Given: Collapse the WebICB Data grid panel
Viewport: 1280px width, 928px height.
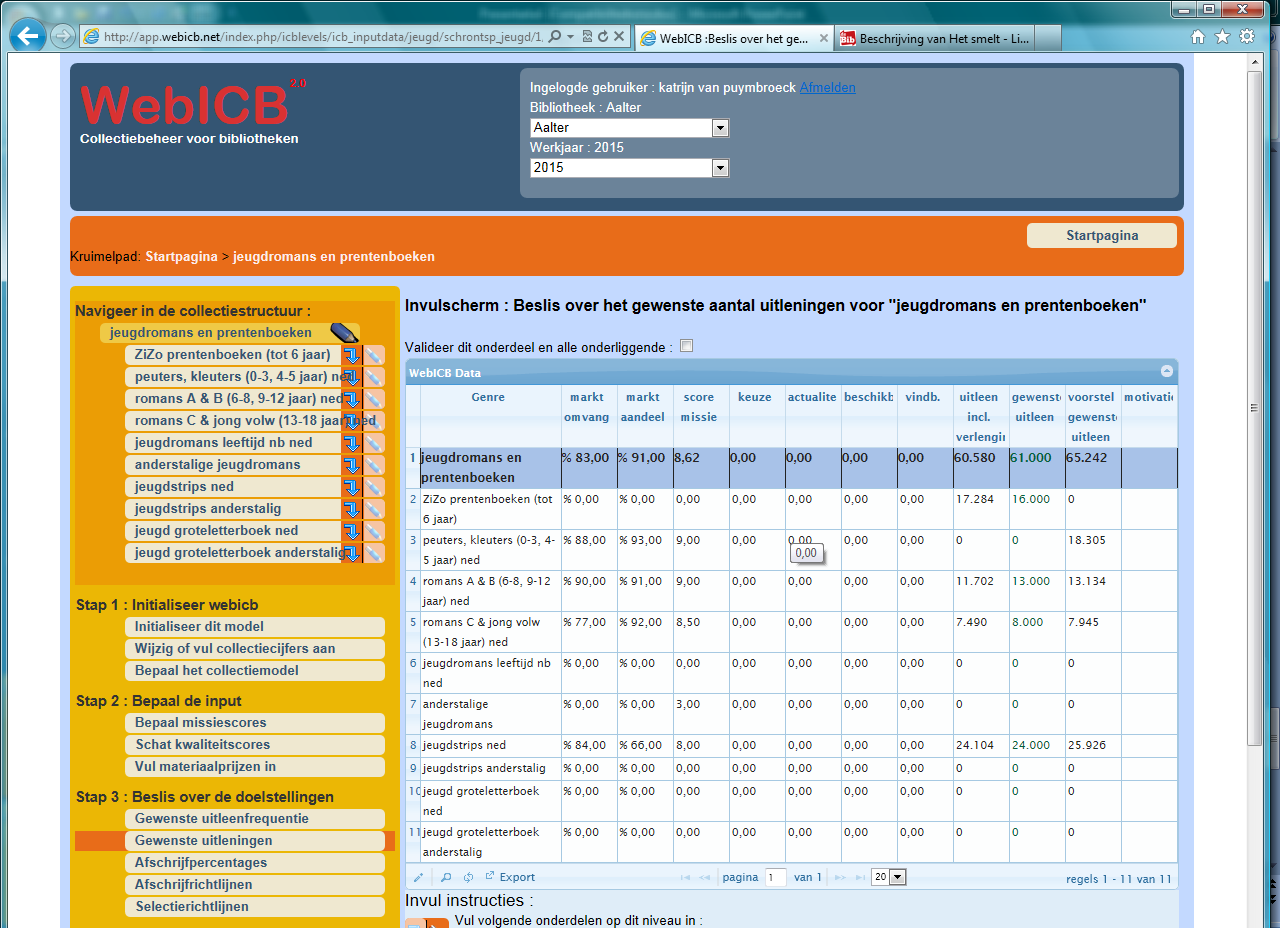Looking at the screenshot, I should tap(1166, 371).
